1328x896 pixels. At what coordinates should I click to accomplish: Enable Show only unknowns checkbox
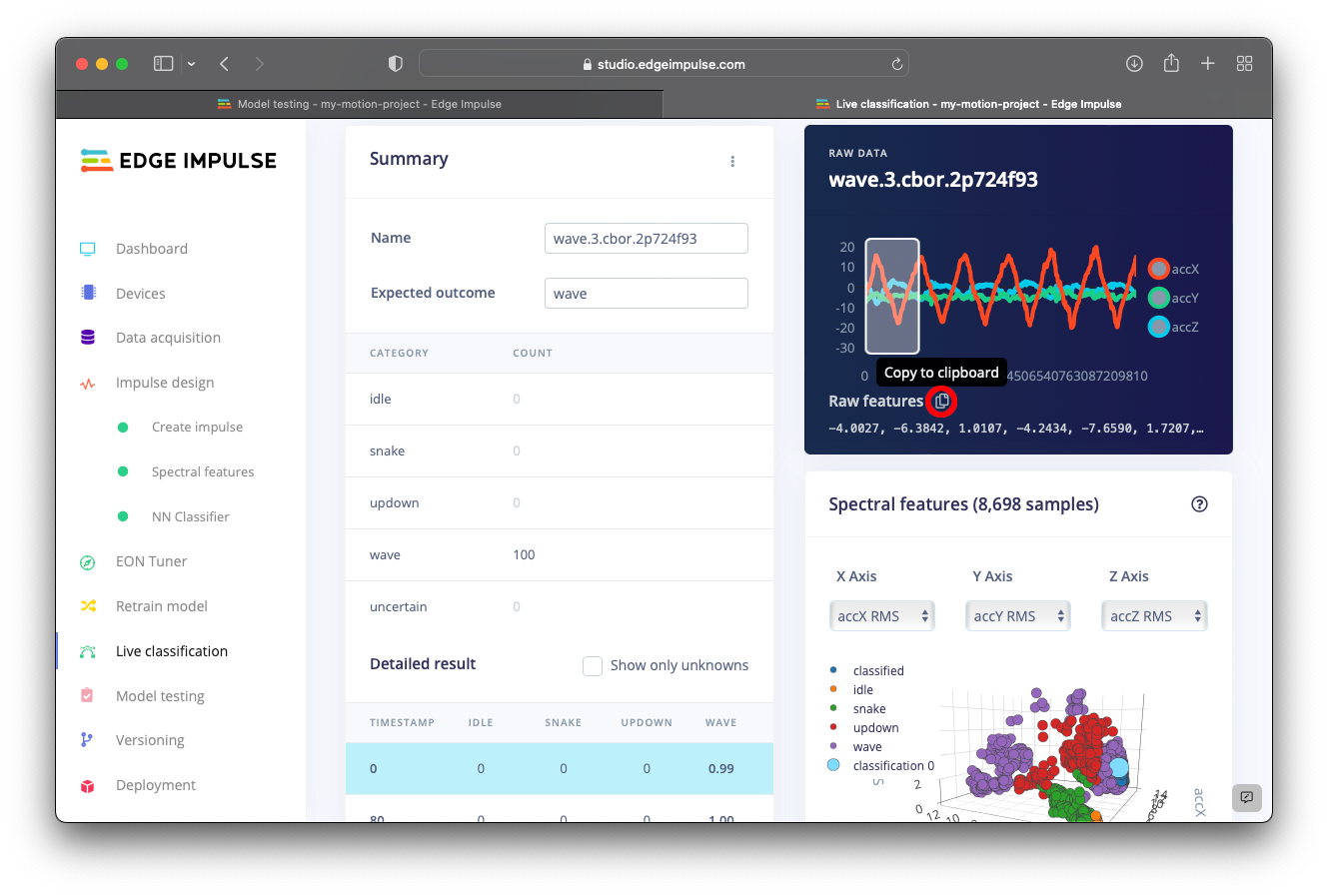pos(593,665)
